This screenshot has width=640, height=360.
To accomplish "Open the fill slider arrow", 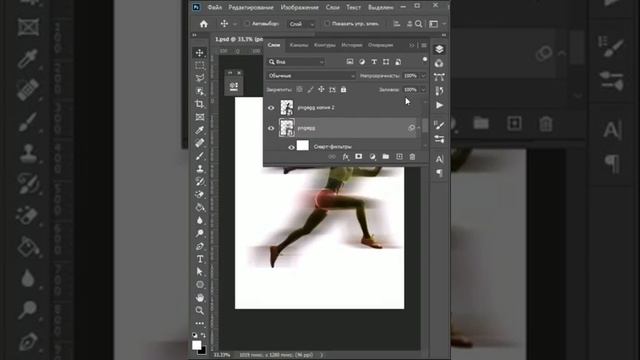I will point(423,90).
